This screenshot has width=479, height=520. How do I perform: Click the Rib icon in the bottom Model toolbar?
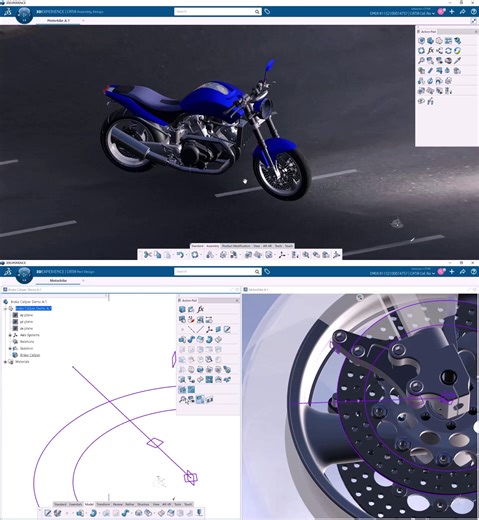tap(125, 513)
